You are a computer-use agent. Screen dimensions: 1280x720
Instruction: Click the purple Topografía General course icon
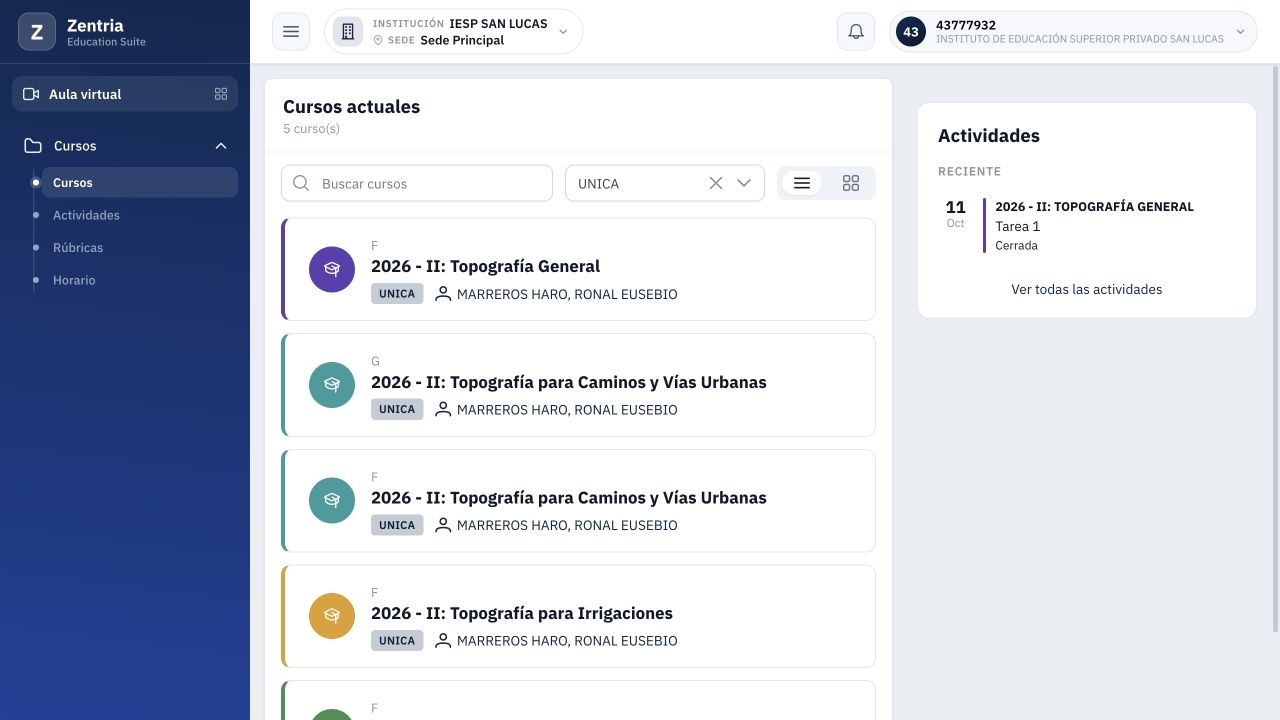[332, 269]
